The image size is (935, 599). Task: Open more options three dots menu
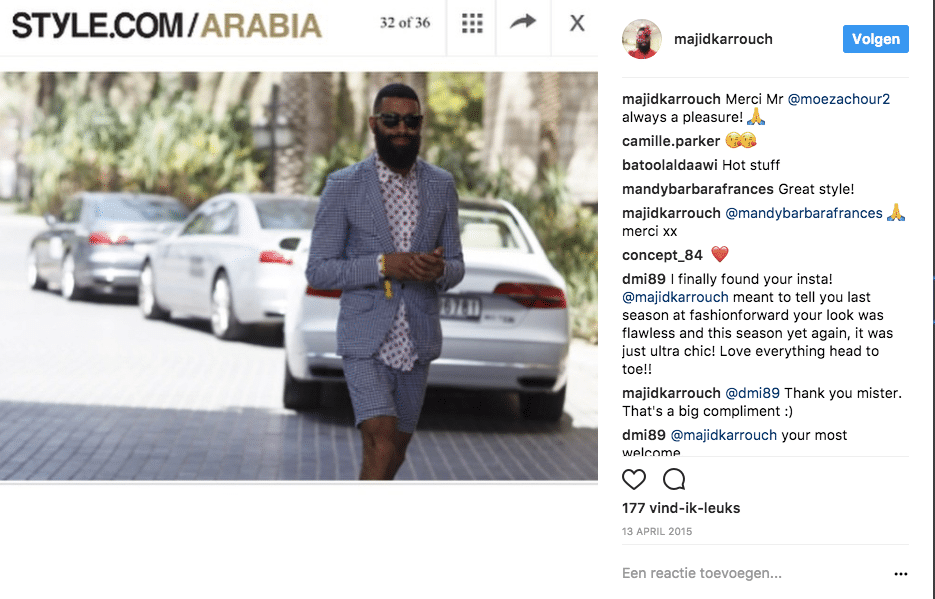tap(900, 574)
